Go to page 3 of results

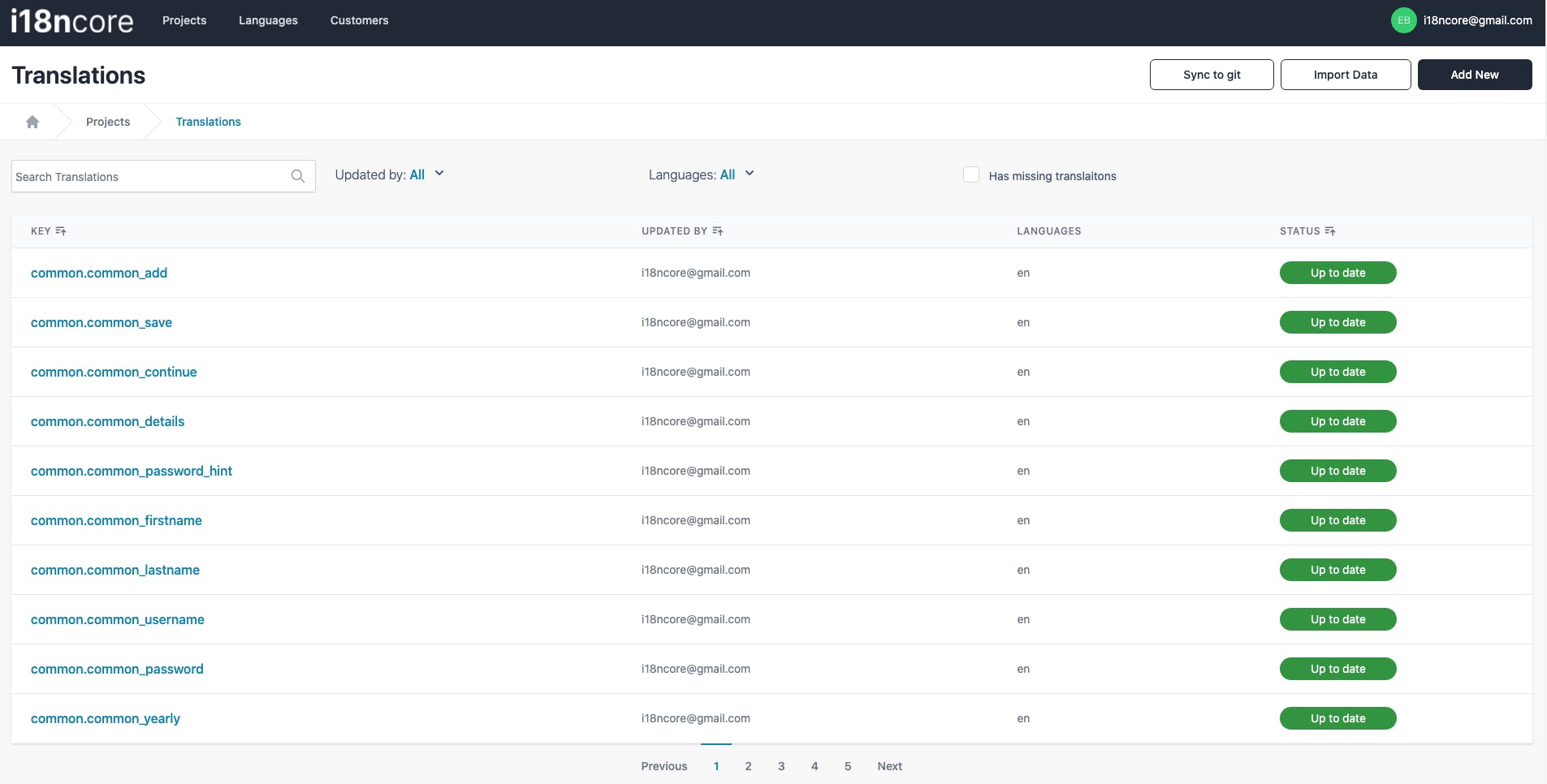pyautogui.click(x=781, y=766)
